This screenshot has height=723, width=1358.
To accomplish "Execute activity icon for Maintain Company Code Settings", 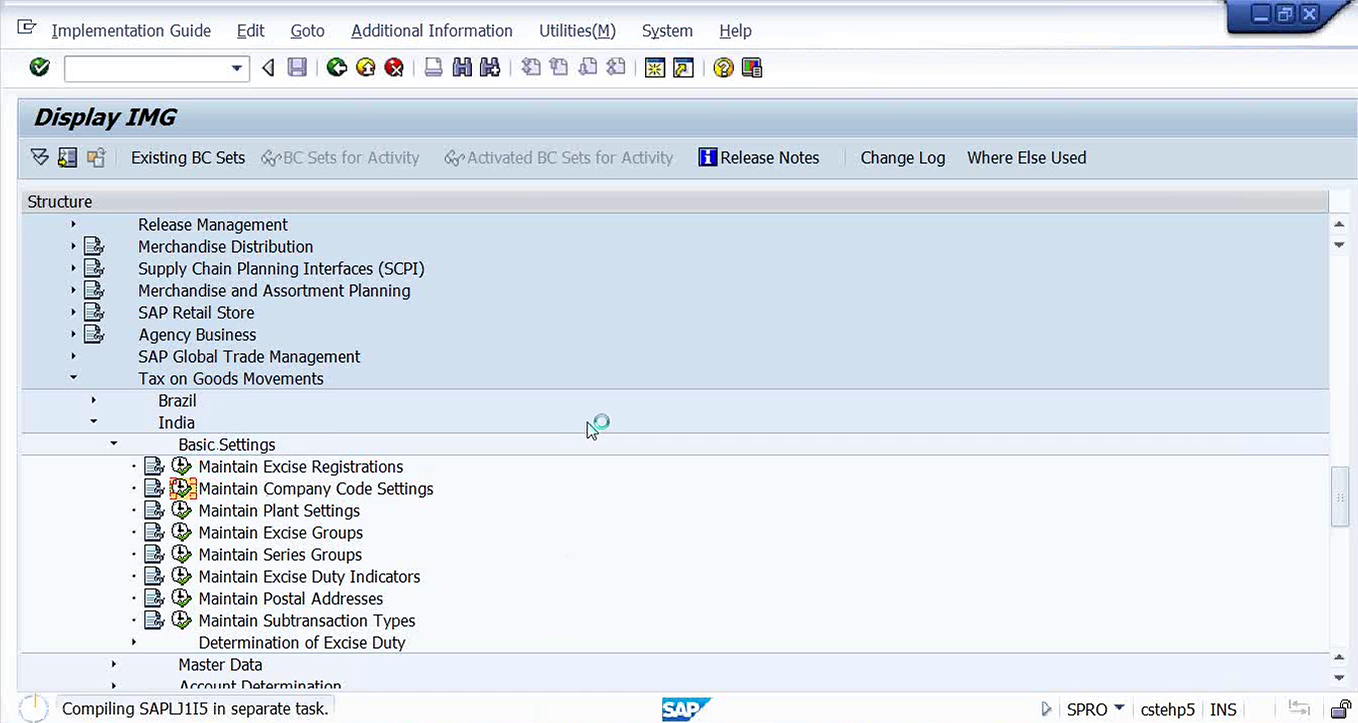I will (x=182, y=488).
